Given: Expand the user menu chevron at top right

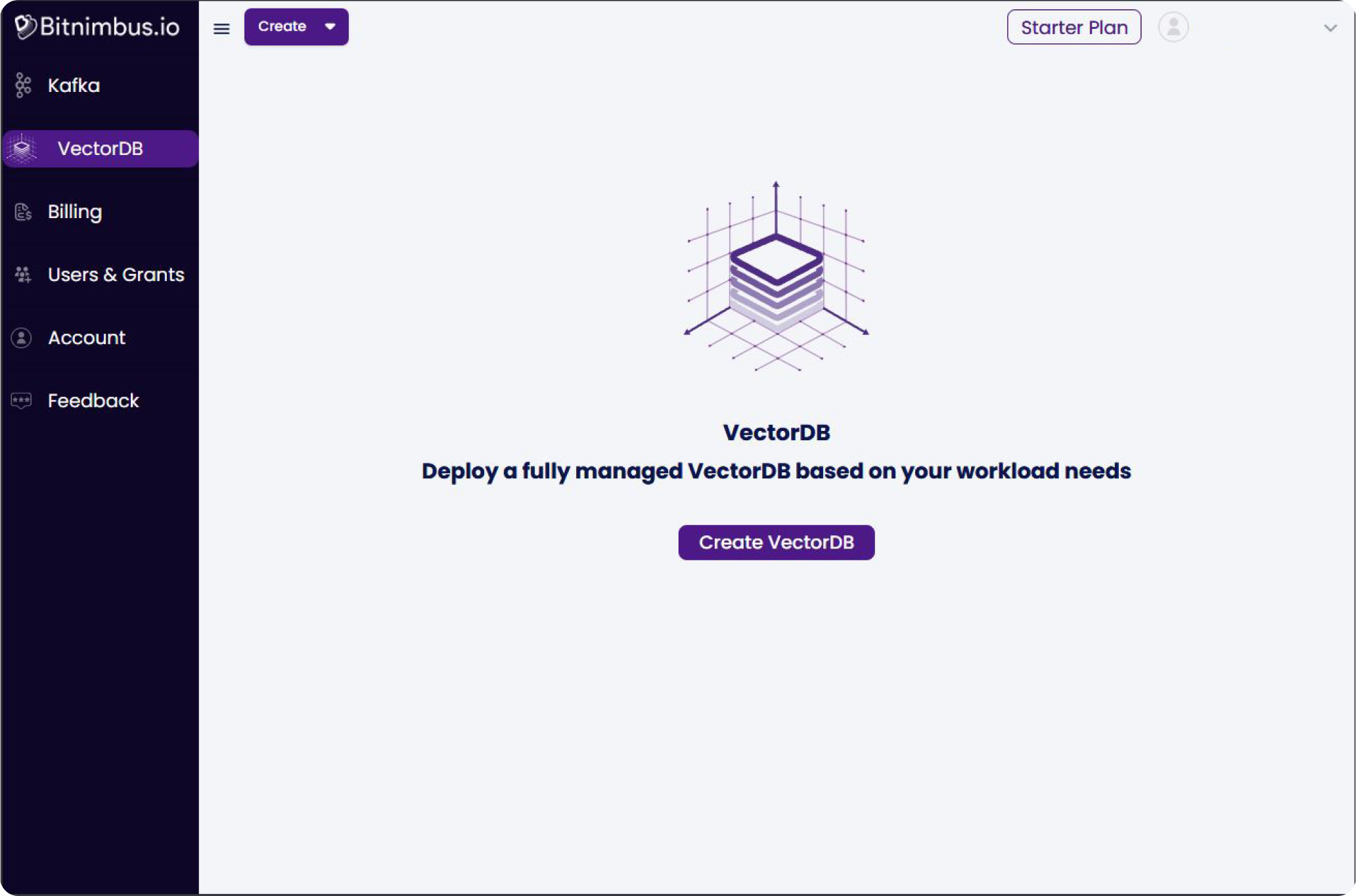Looking at the screenshot, I should click(x=1330, y=28).
